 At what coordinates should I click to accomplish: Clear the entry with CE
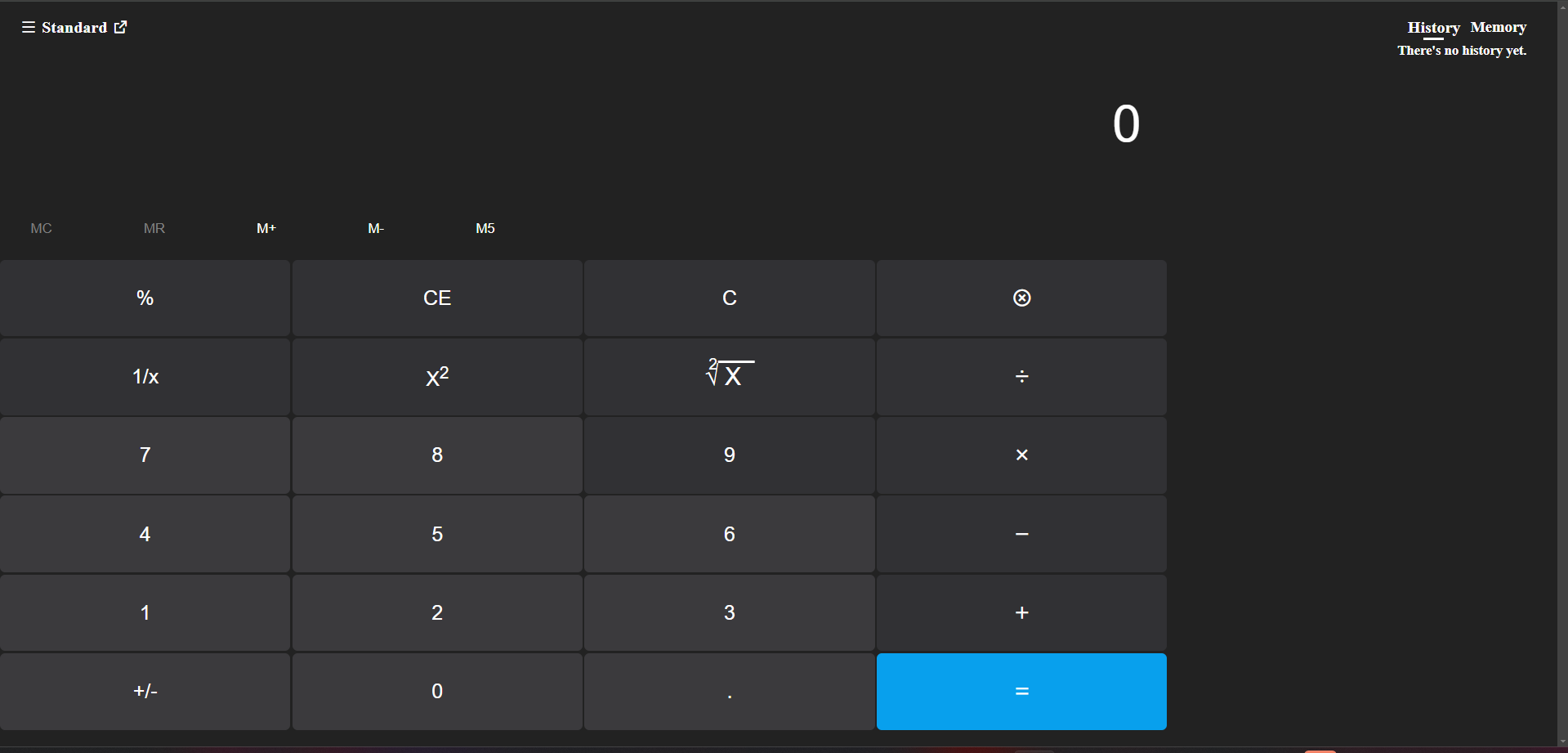point(437,298)
